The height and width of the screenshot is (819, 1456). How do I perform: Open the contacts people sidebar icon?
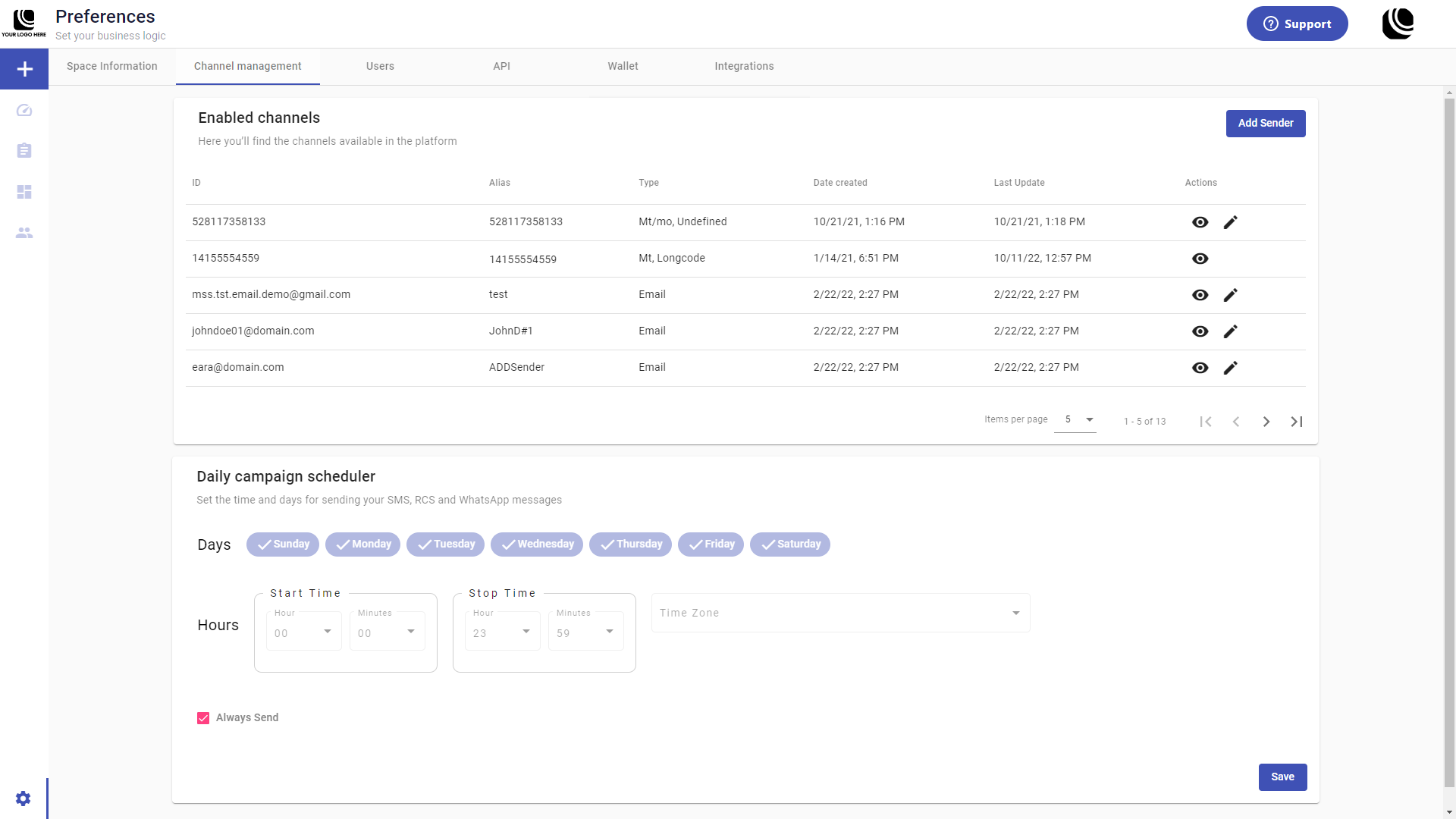click(x=24, y=233)
